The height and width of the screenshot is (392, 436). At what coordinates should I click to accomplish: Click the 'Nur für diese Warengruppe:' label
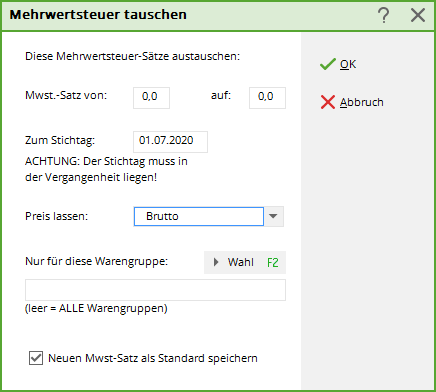(x=97, y=261)
